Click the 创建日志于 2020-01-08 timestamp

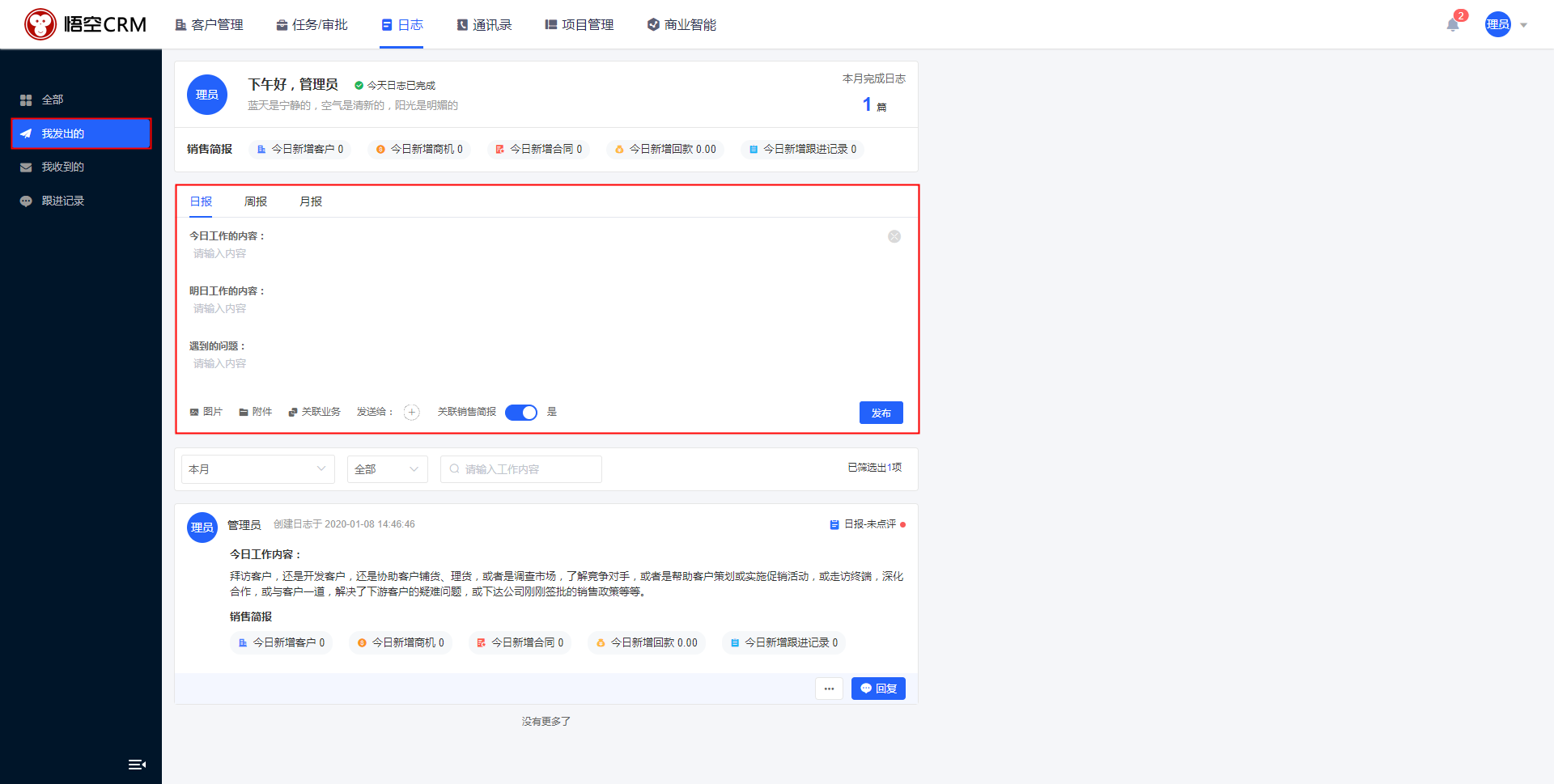[344, 524]
